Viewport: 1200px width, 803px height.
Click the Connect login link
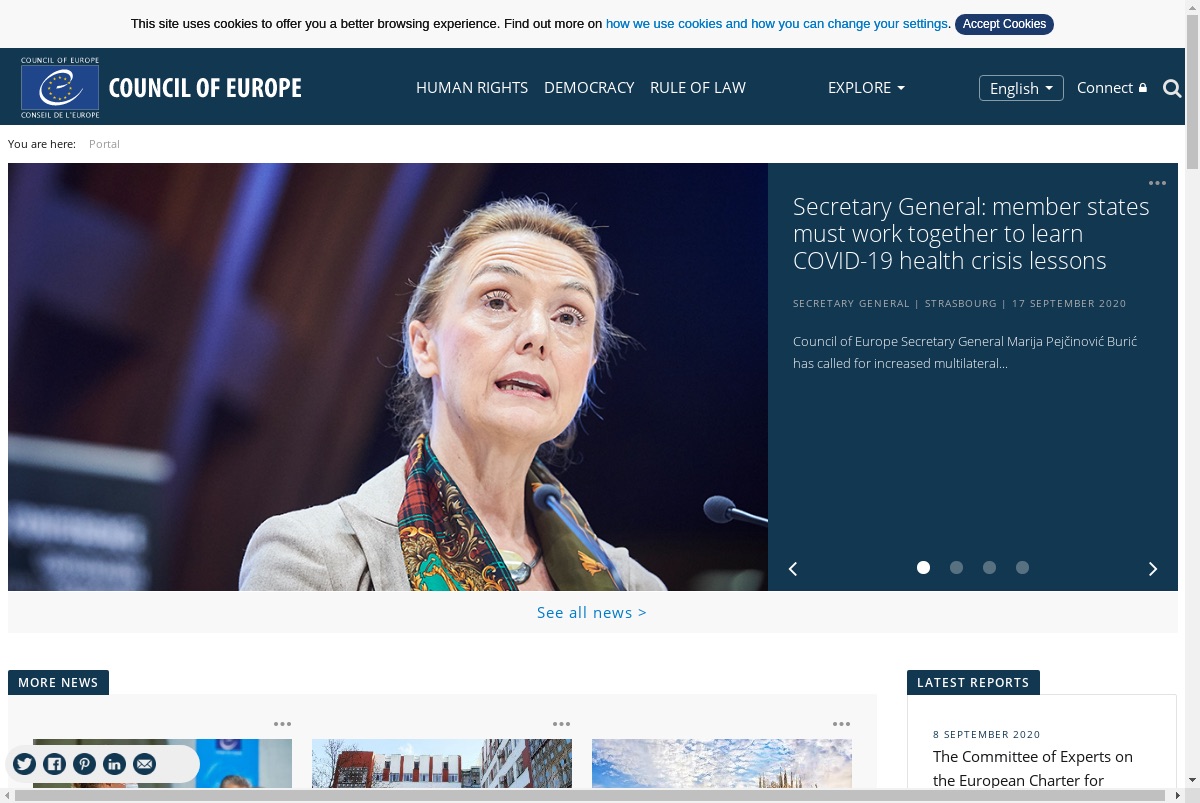click(1112, 88)
